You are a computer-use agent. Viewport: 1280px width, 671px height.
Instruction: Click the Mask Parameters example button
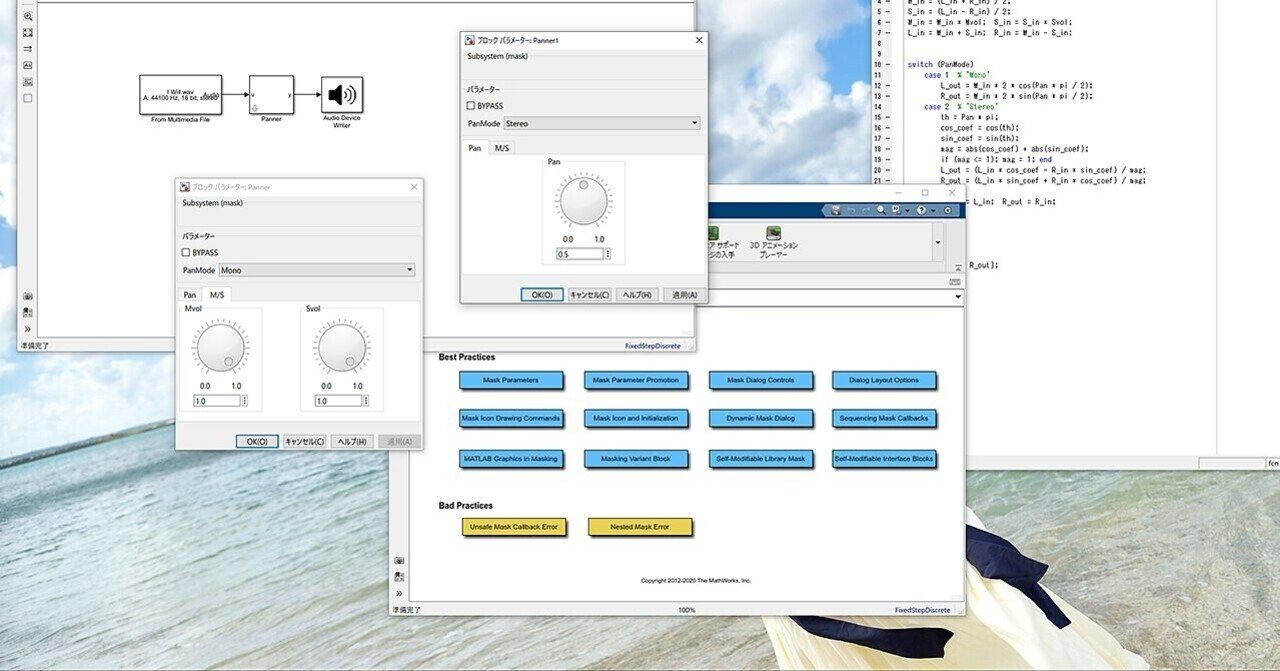coord(511,380)
